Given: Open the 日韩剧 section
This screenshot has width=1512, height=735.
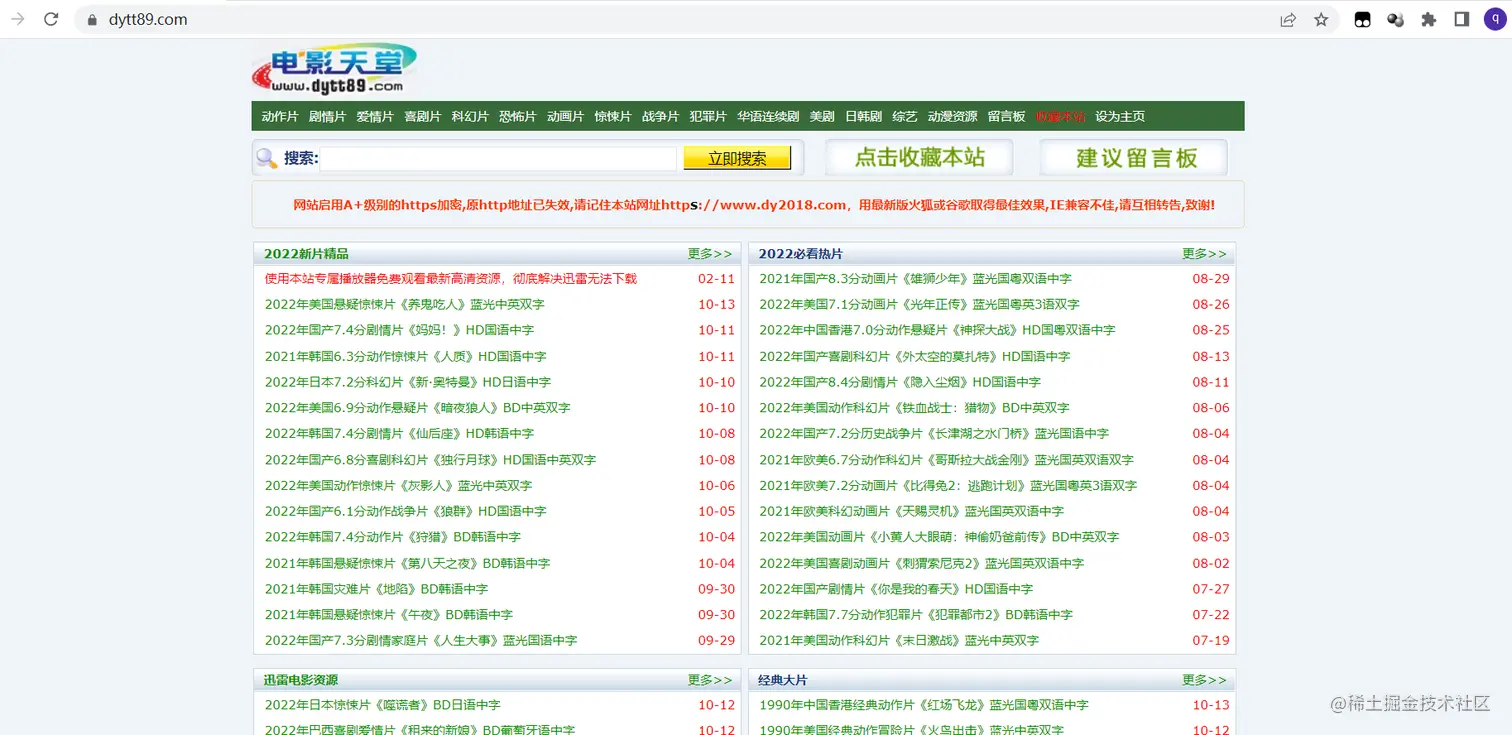Looking at the screenshot, I should [863, 116].
